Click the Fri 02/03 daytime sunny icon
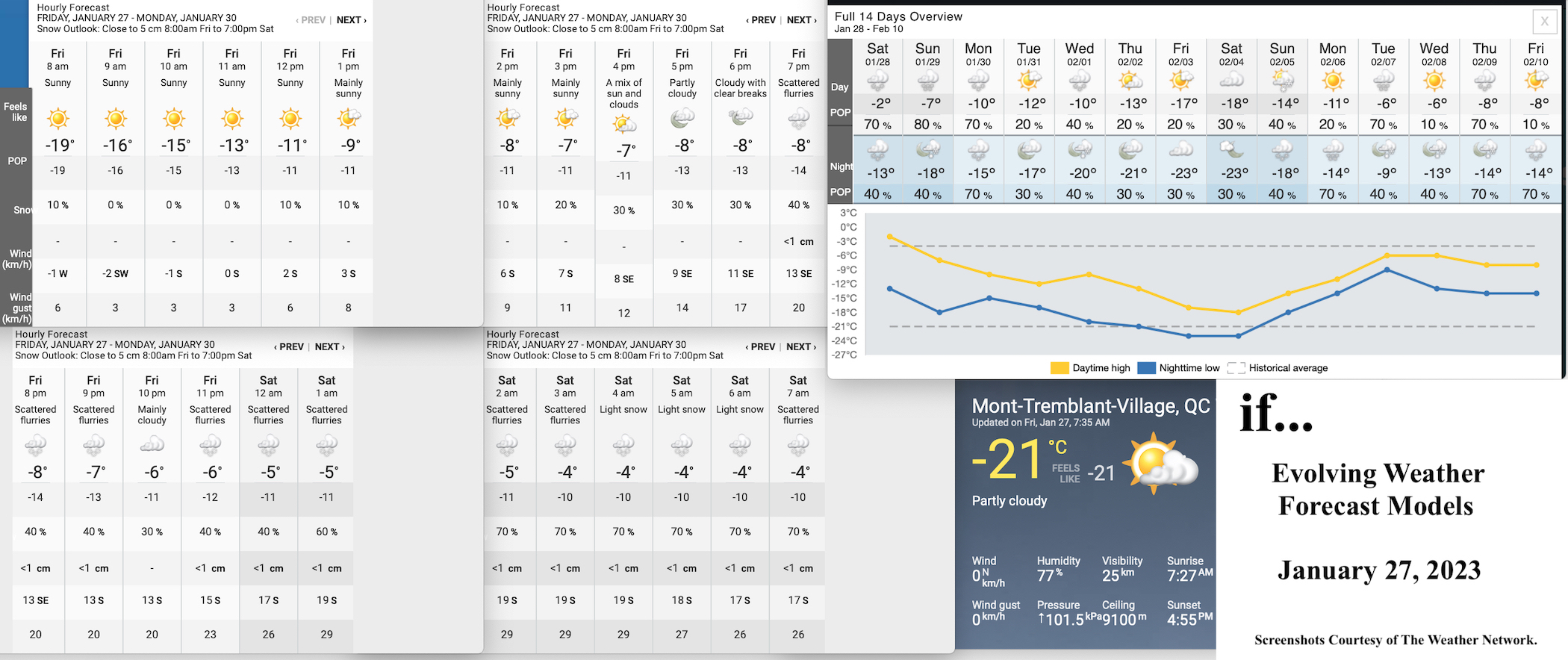This screenshot has height=660, width=1568. 1181,80
